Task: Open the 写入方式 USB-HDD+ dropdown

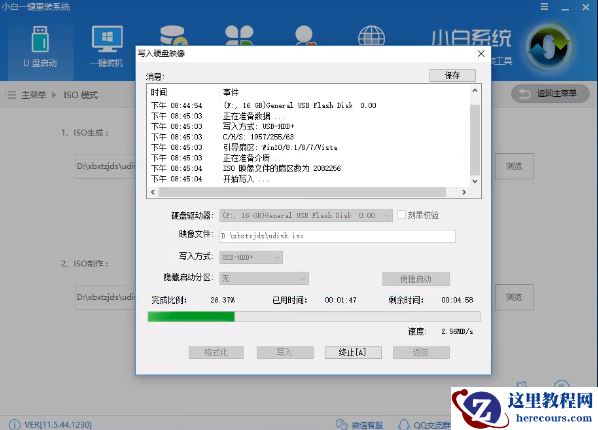Action: [x=251, y=257]
